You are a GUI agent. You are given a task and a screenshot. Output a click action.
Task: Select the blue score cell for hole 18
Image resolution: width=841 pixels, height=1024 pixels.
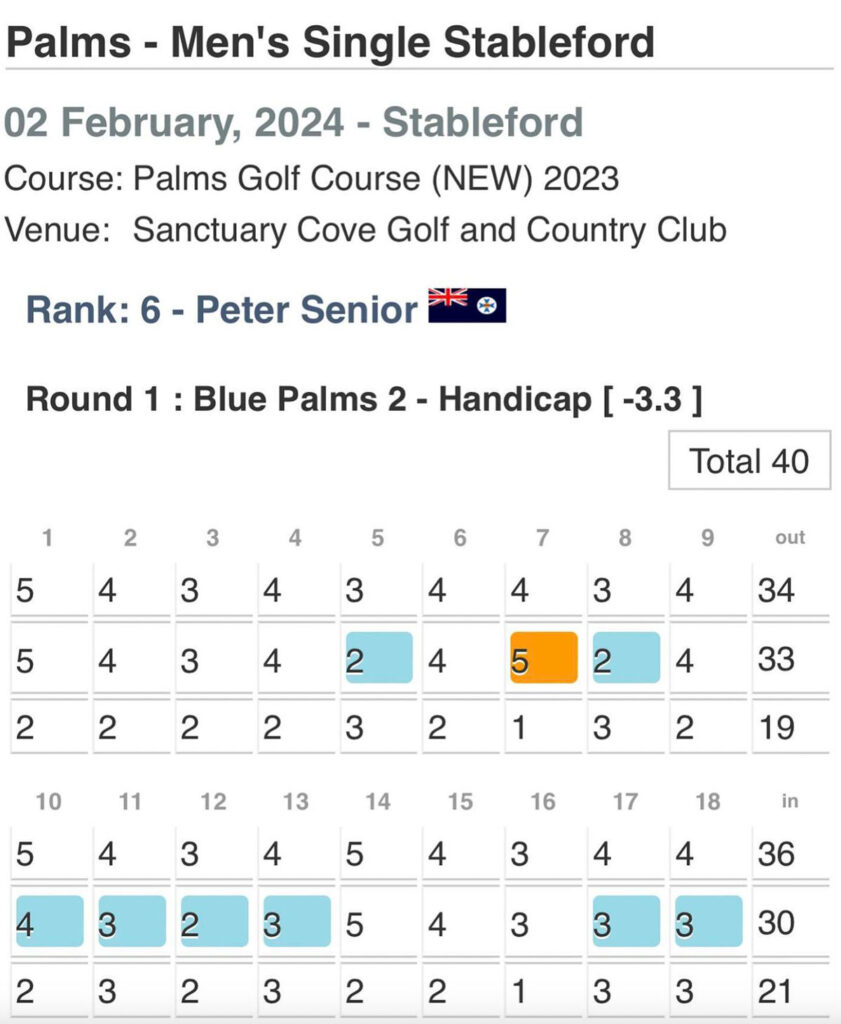tap(708, 921)
